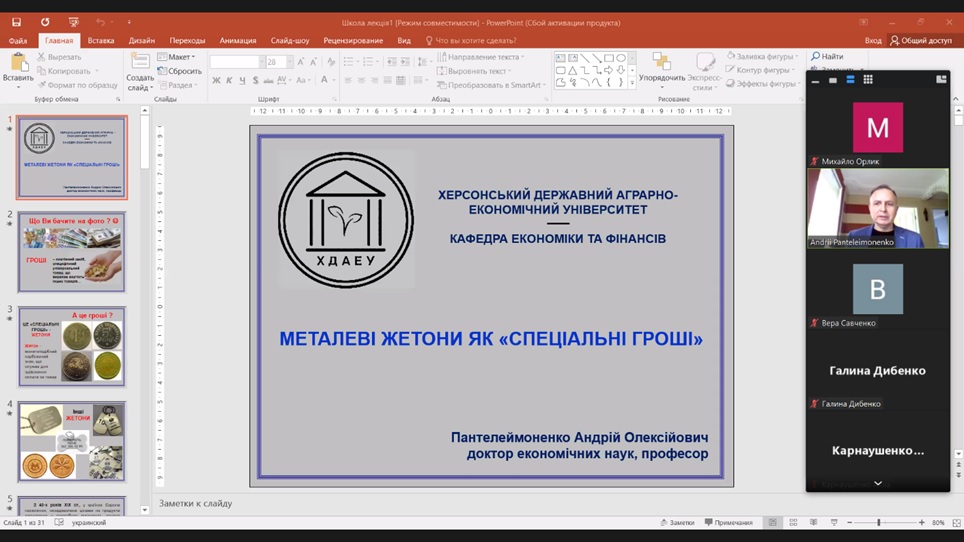Open change case (Aa) dropdown
The height and width of the screenshot is (542, 964).
pyautogui.click(x=302, y=81)
